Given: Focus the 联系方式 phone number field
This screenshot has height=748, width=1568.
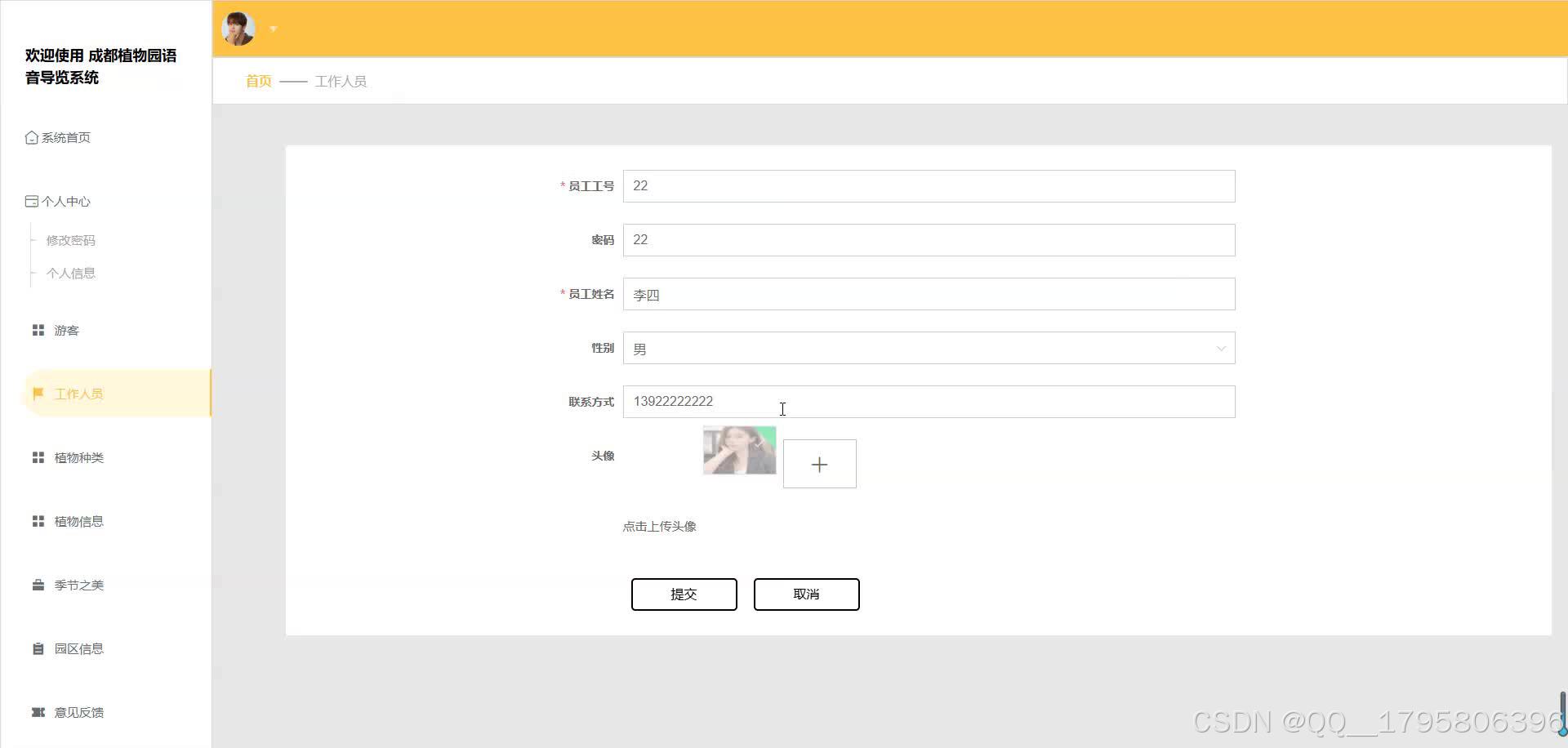Looking at the screenshot, I should tap(929, 402).
